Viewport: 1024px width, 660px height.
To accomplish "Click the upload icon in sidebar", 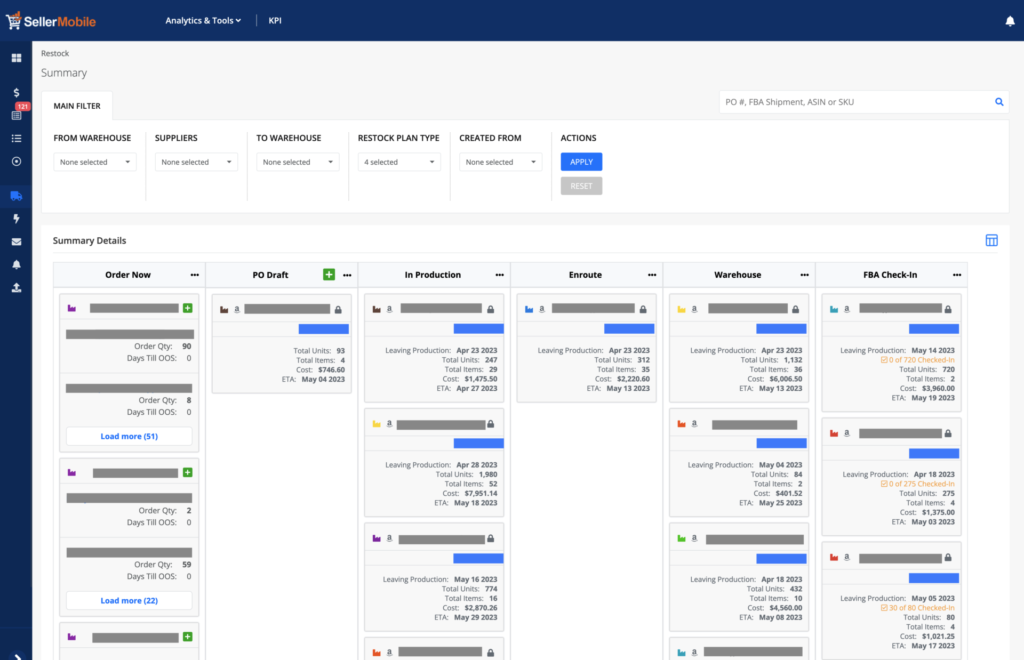I will point(16,287).
